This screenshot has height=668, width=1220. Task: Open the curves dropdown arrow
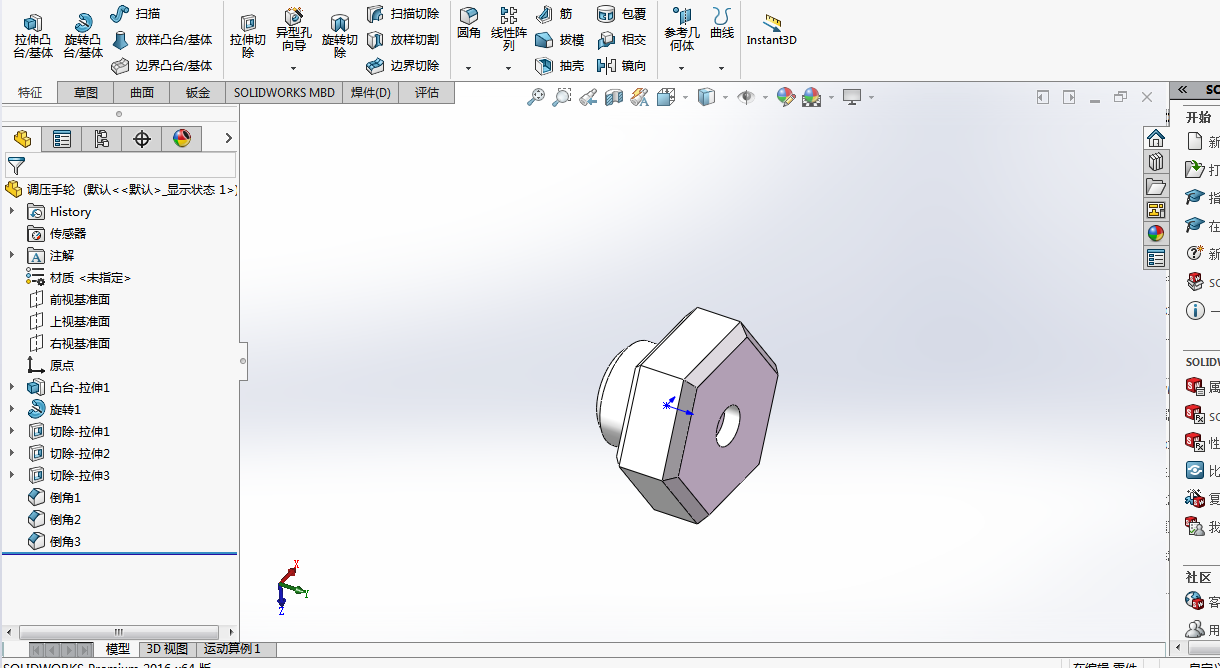tap(721, 68)
